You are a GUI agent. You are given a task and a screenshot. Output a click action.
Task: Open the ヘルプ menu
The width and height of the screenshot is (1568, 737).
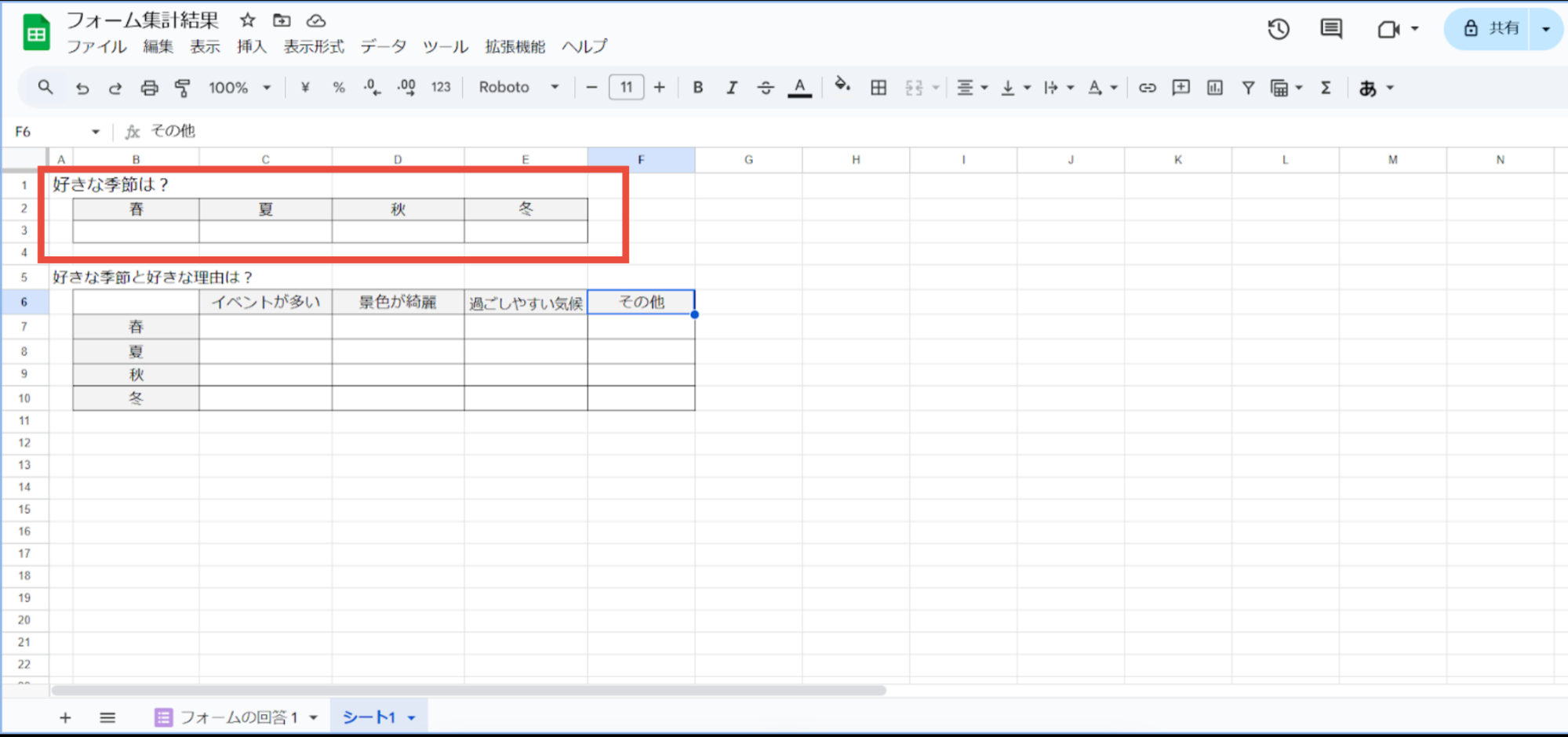tap(584, 47)
